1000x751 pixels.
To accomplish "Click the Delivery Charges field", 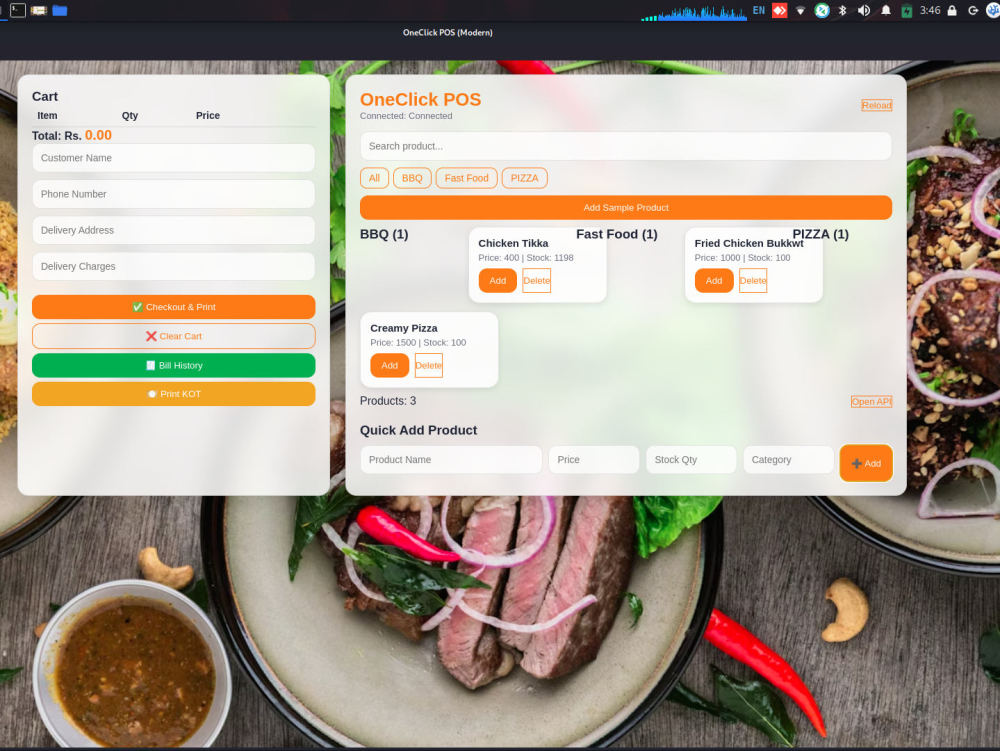I will click(x=173, y=266).
